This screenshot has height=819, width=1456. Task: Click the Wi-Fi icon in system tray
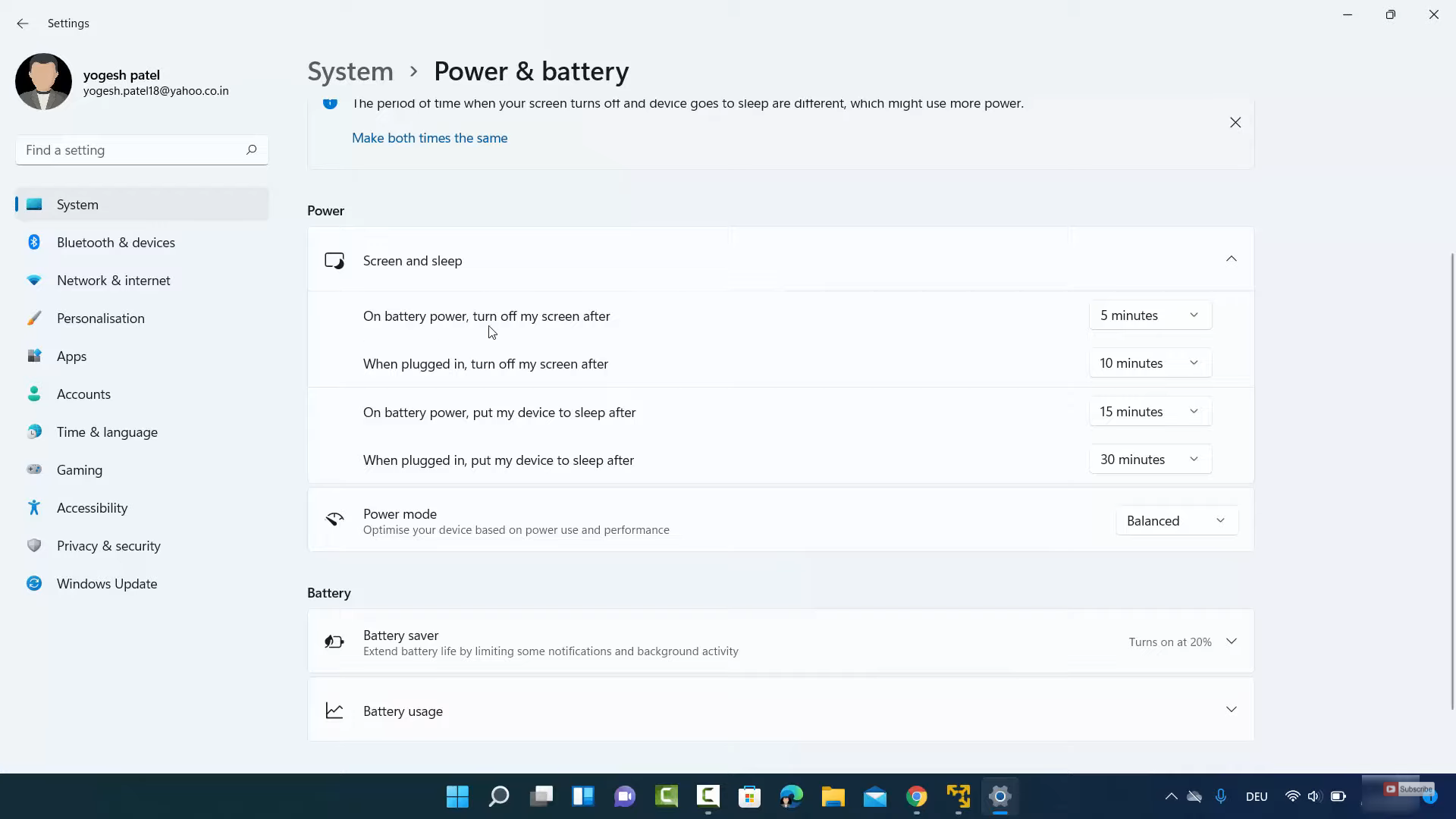pyautogui.click(x=1292, y=796)
